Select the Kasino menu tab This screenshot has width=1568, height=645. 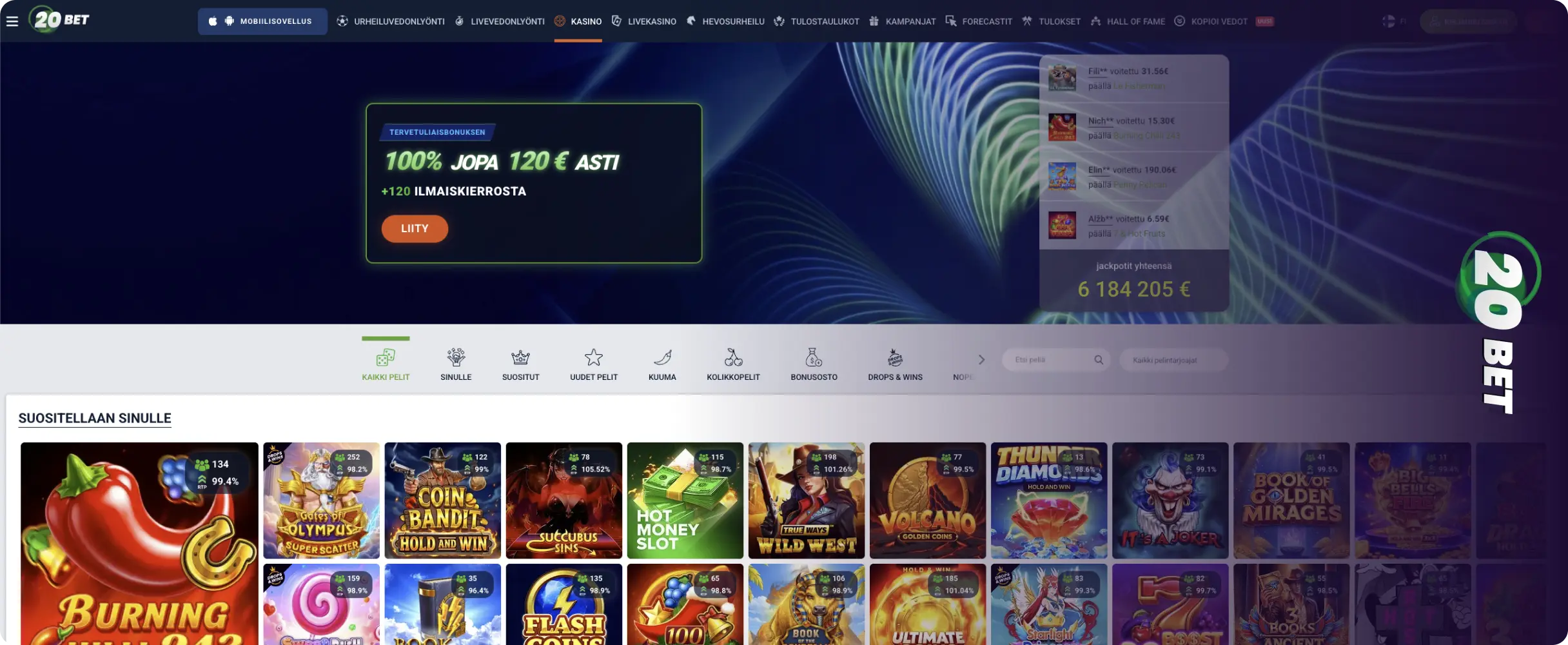click(578, 21)
